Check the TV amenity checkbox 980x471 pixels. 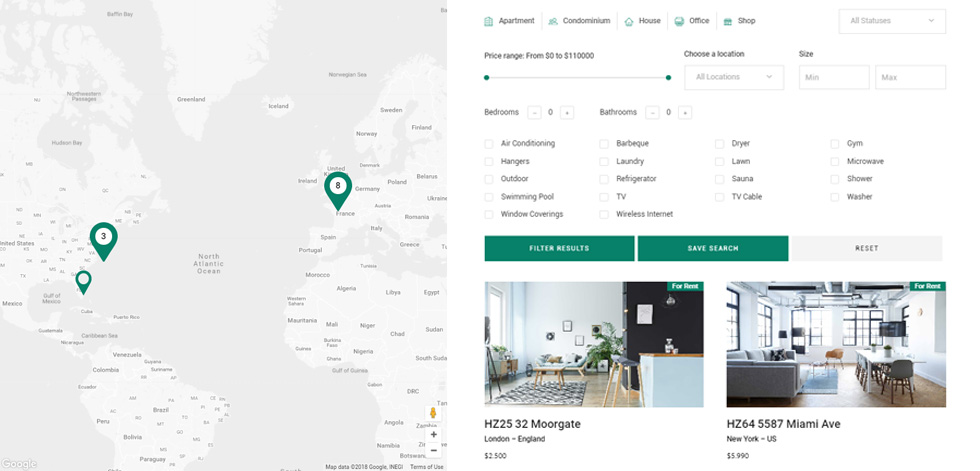click(604, 197)
